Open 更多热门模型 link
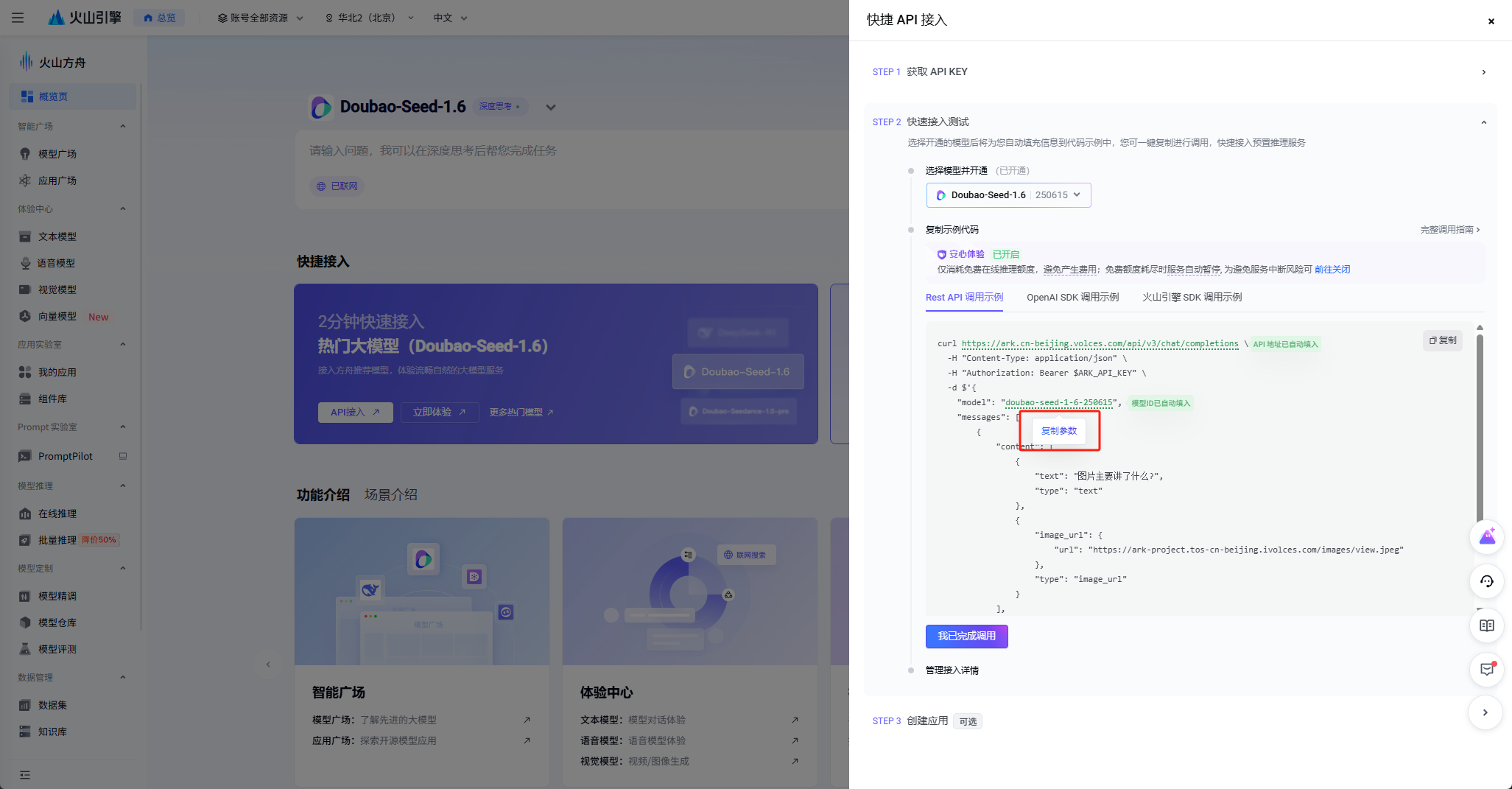Viewport: 1512px width, 789px height. pyautogui.click(x=521, y=412)
